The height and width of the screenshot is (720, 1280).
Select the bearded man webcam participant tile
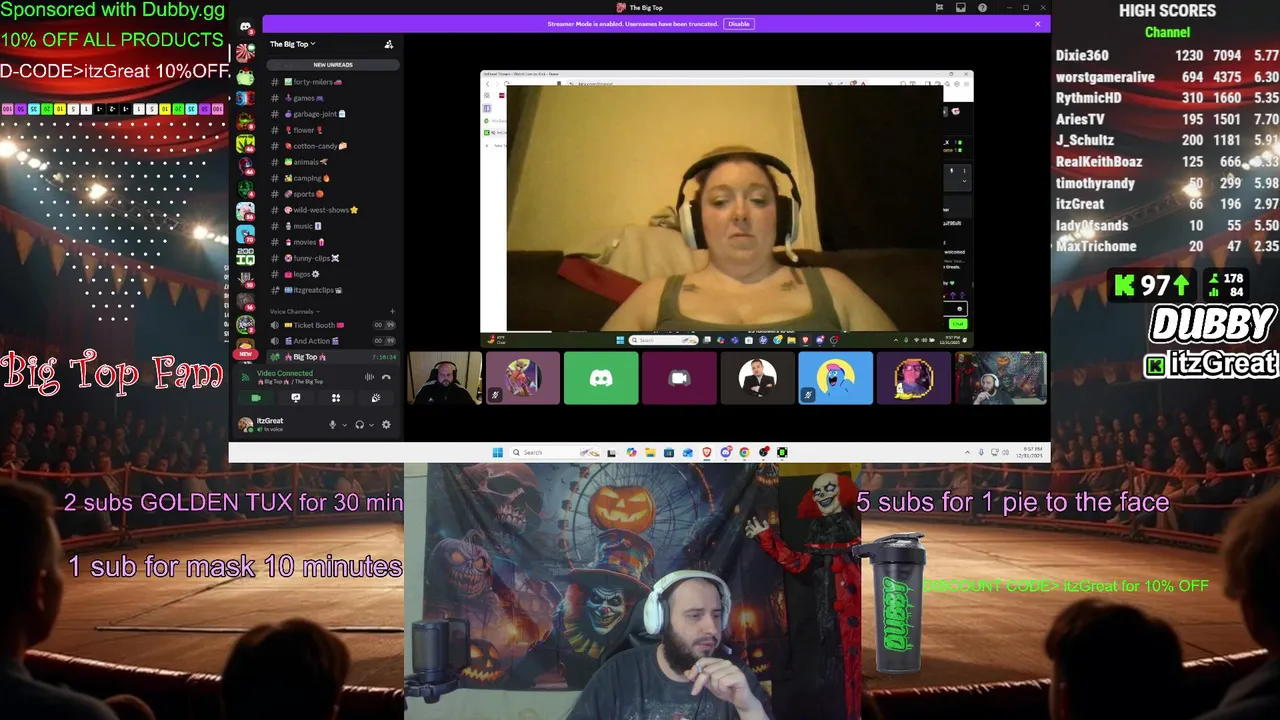[x=445, y=378]
